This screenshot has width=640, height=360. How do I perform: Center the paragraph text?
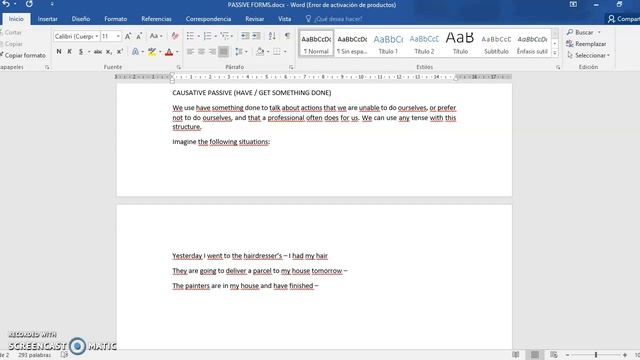(201, 52)
